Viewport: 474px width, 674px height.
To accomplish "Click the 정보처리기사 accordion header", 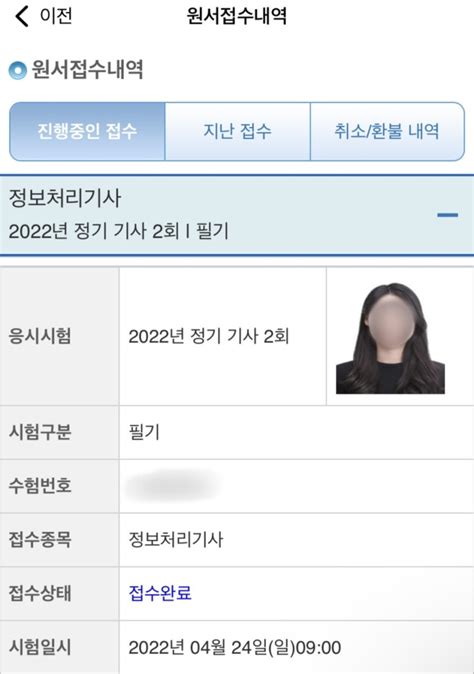I will tap(237, 215).
